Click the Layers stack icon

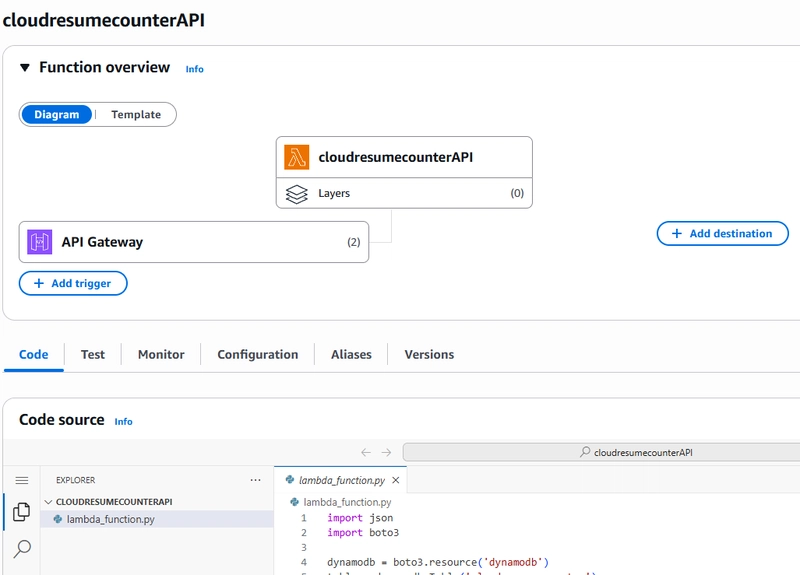coord(296,193)
